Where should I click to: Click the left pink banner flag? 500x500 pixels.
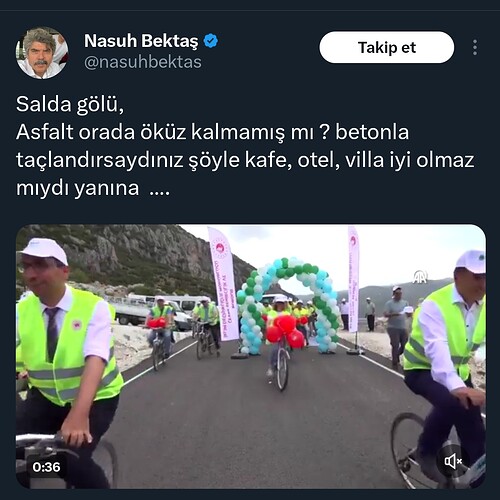[224, 284]
